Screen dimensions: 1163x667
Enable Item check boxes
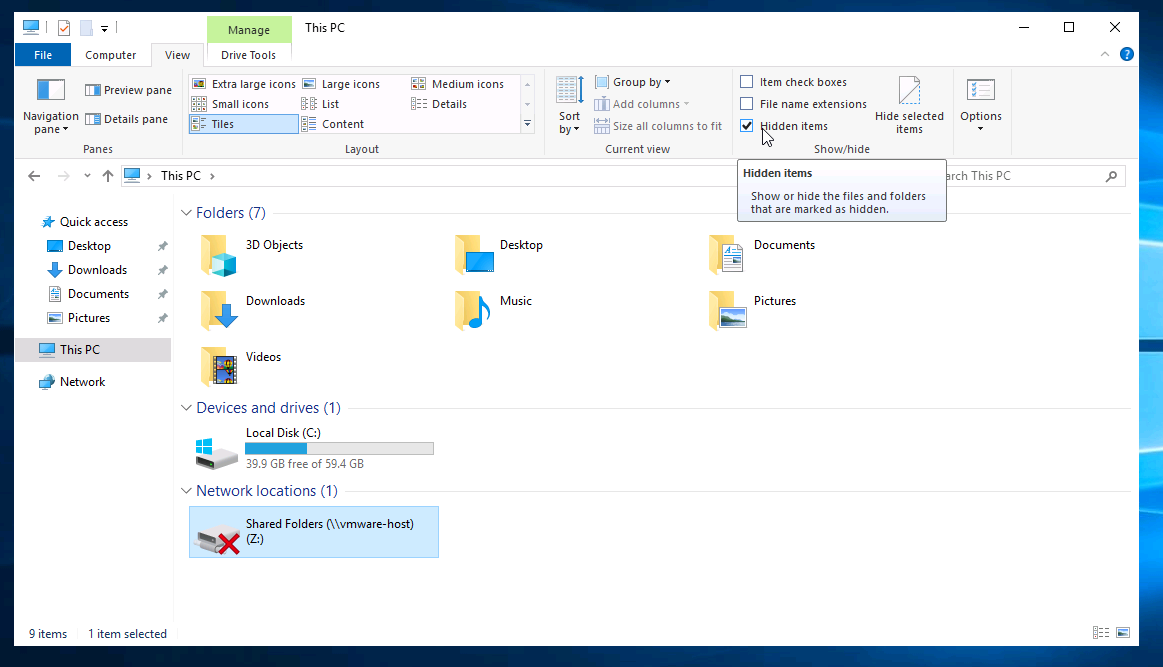747,82
